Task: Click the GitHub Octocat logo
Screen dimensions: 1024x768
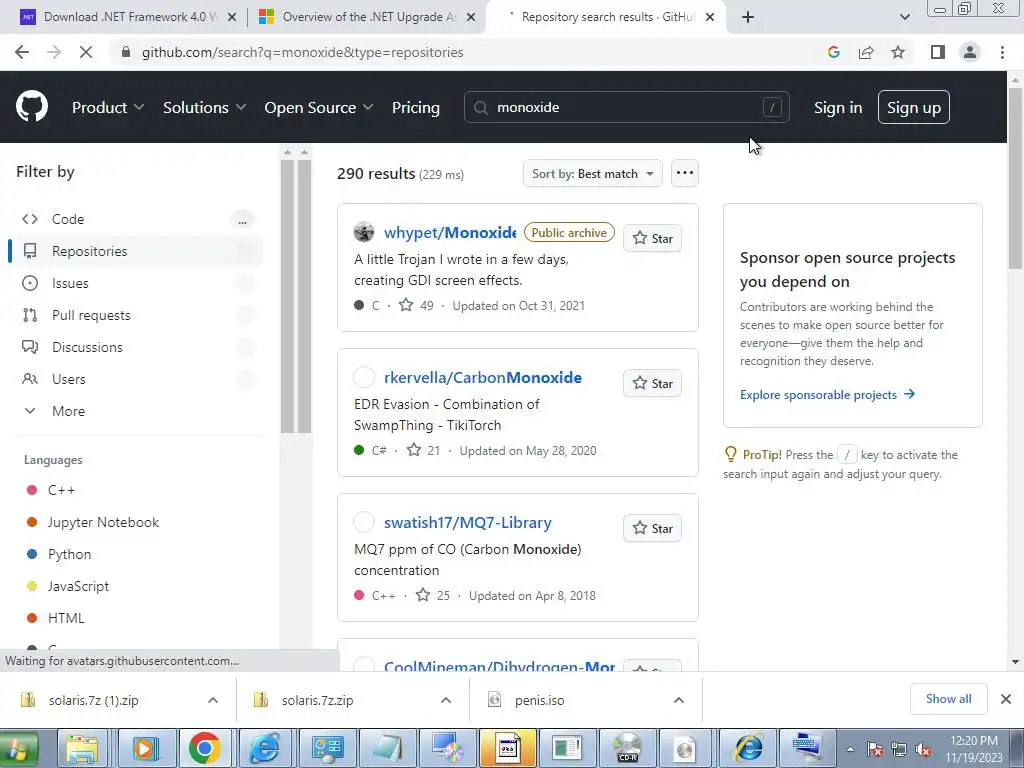Action: pos(32,107)
